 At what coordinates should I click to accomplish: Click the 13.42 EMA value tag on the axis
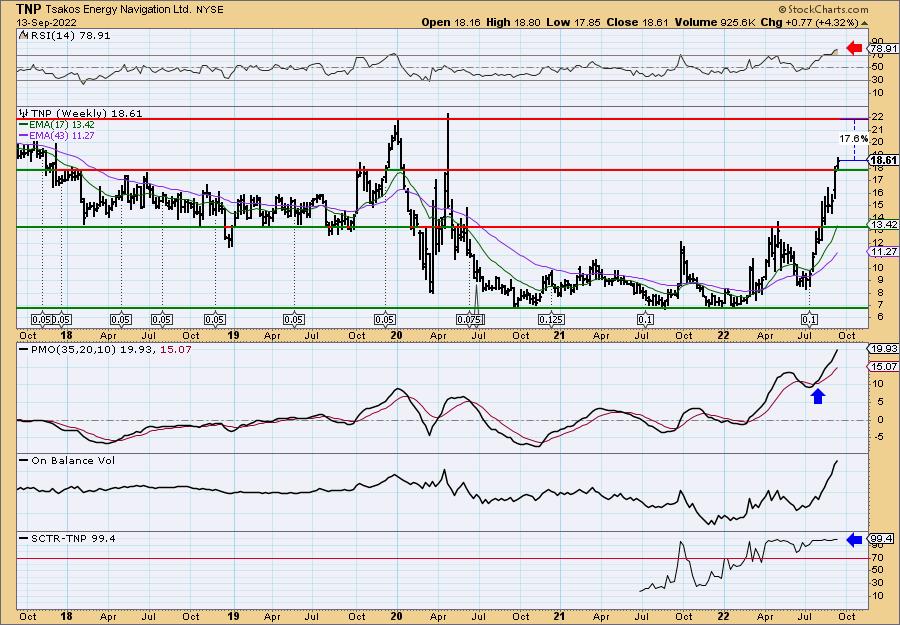(885, 224)
